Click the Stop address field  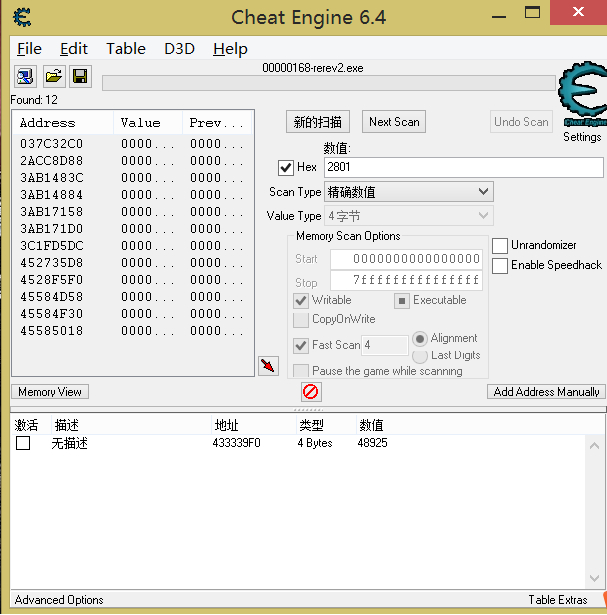click(x=406, y=280)
